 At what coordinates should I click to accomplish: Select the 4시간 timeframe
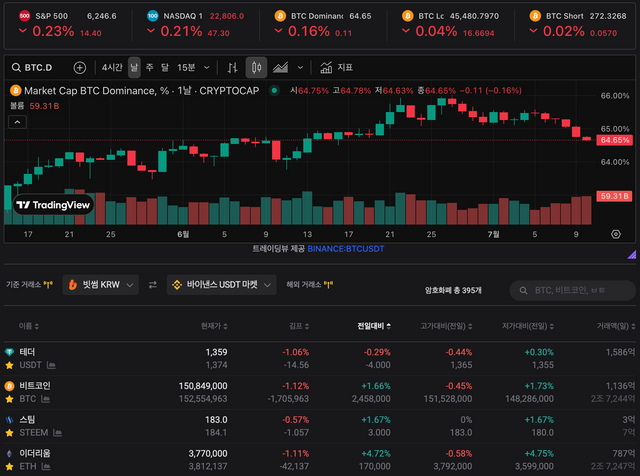(112, 67)
